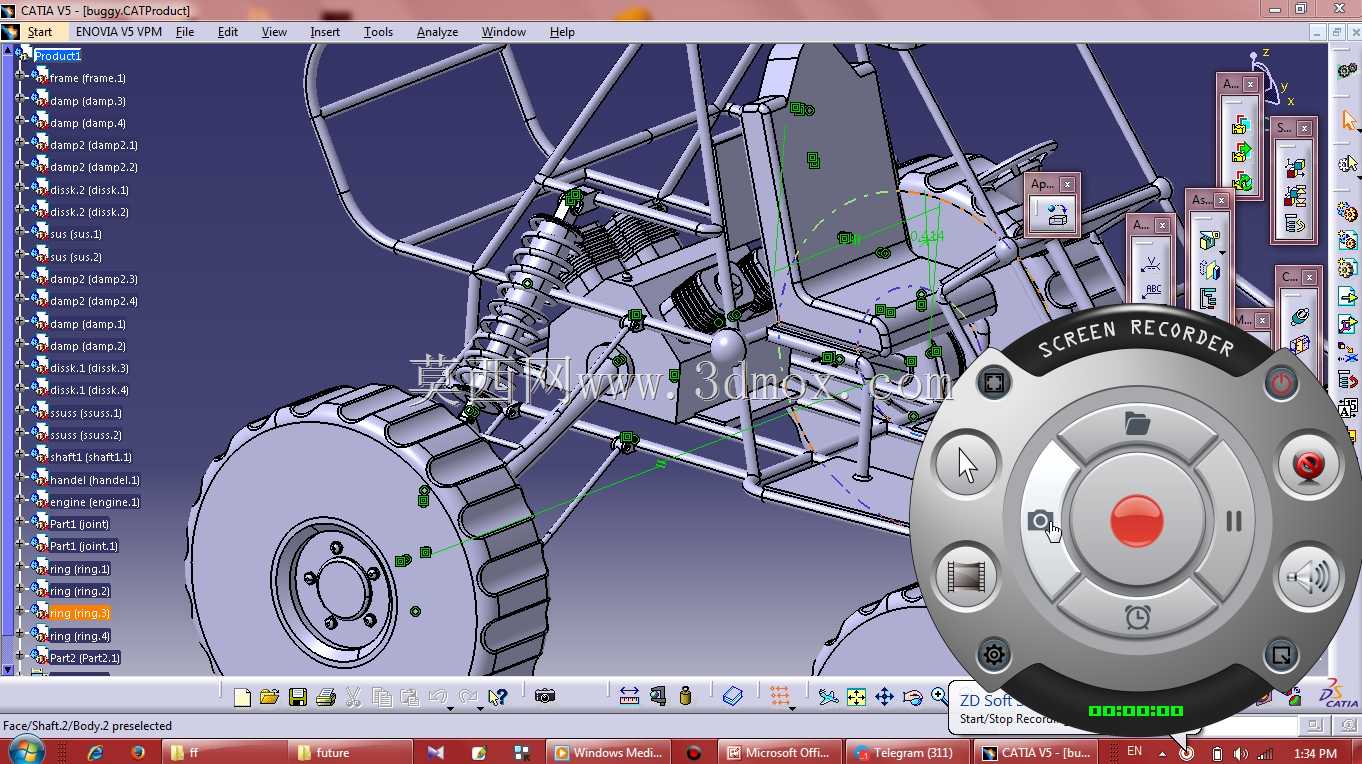The image size is (1362, 764).
Task: Open the Insert menu
Action: pyautogui.click(x=325, y=32)
